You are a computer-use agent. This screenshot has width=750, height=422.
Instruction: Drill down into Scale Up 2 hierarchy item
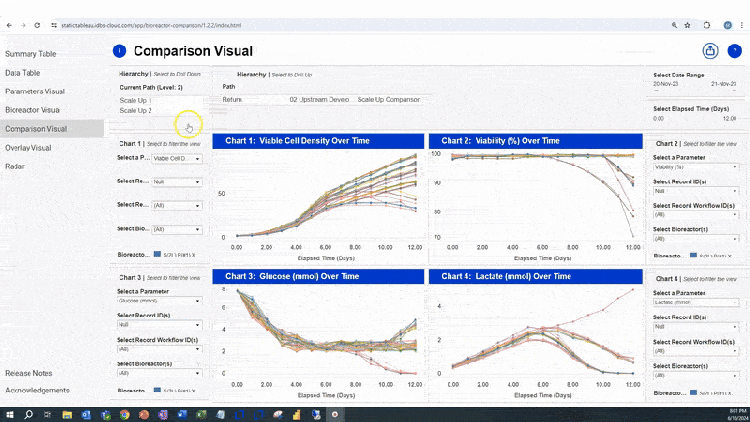pos(136,111)
